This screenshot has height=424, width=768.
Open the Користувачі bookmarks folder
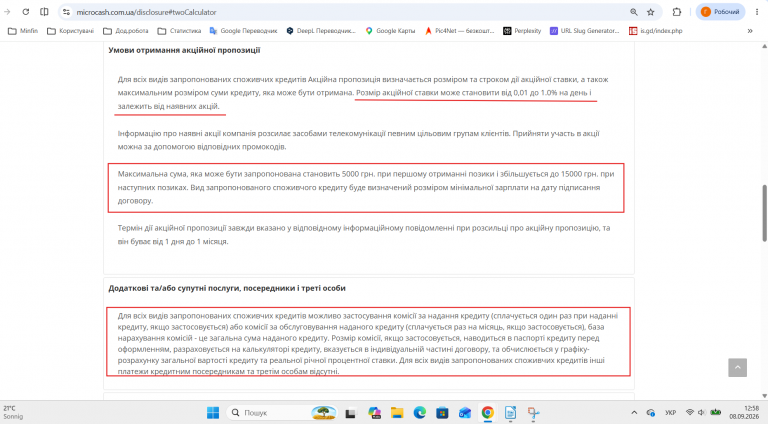pos(71,31)
